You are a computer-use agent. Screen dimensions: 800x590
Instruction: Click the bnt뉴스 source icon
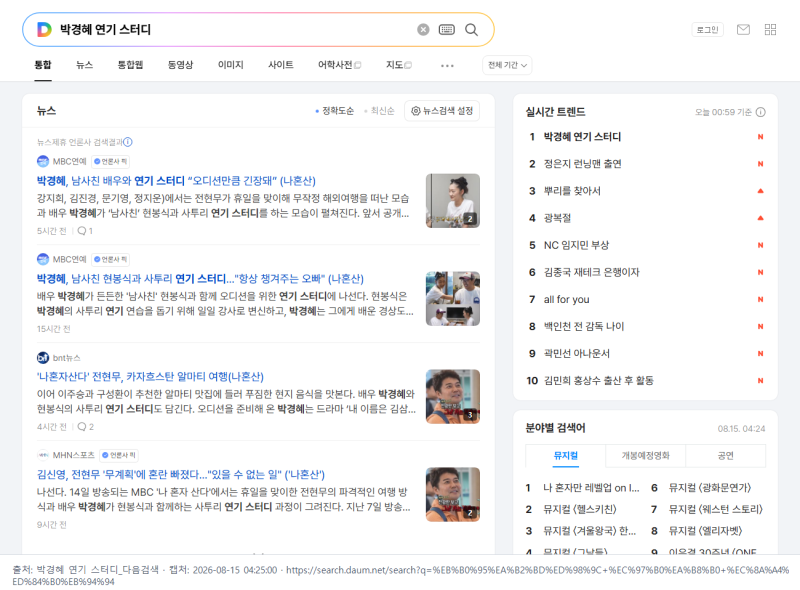click(43, 358)
